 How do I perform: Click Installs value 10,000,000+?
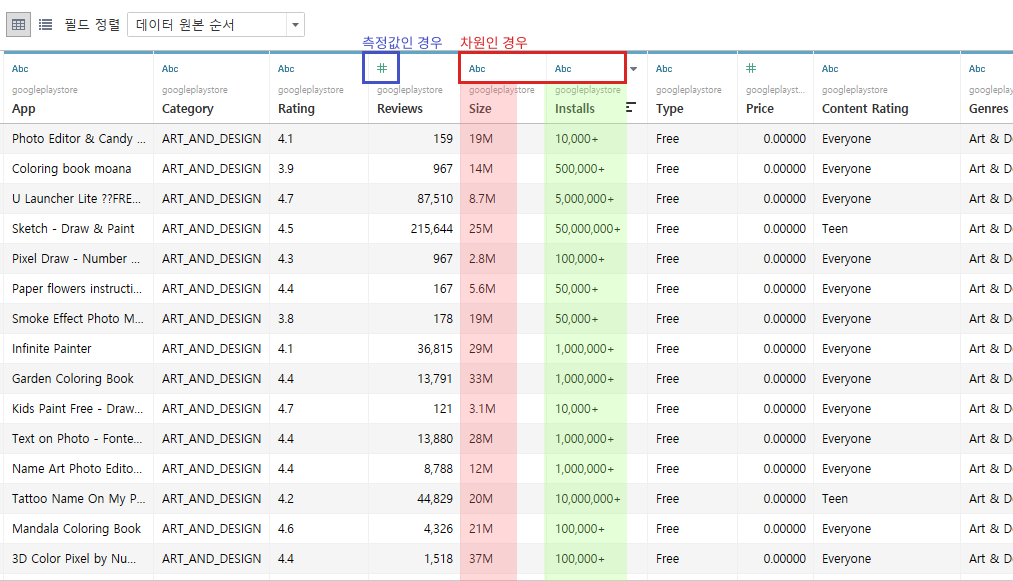(587, 498)
